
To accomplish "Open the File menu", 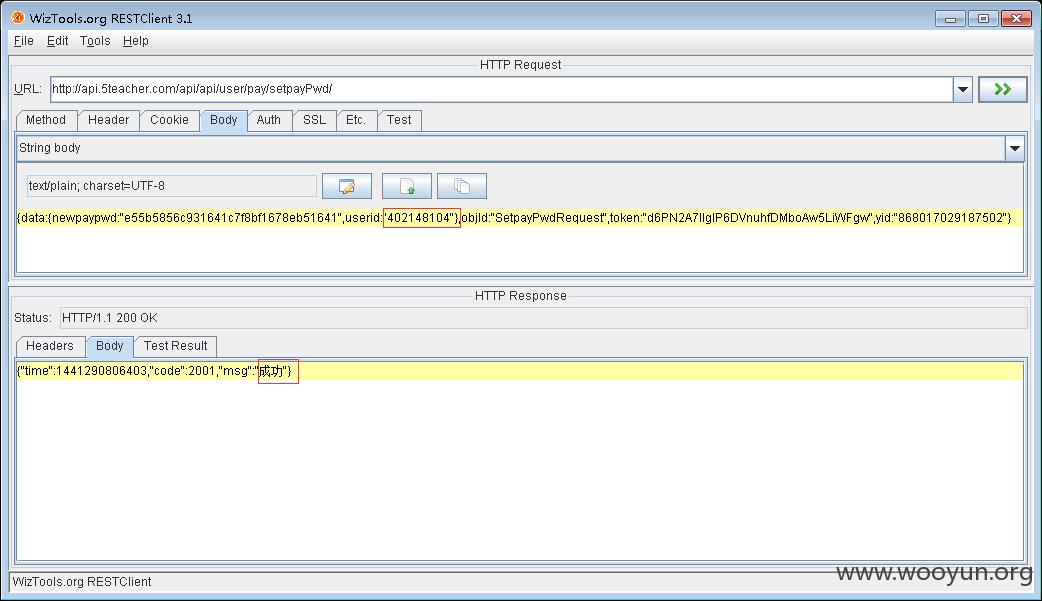I will coord(24,41).
